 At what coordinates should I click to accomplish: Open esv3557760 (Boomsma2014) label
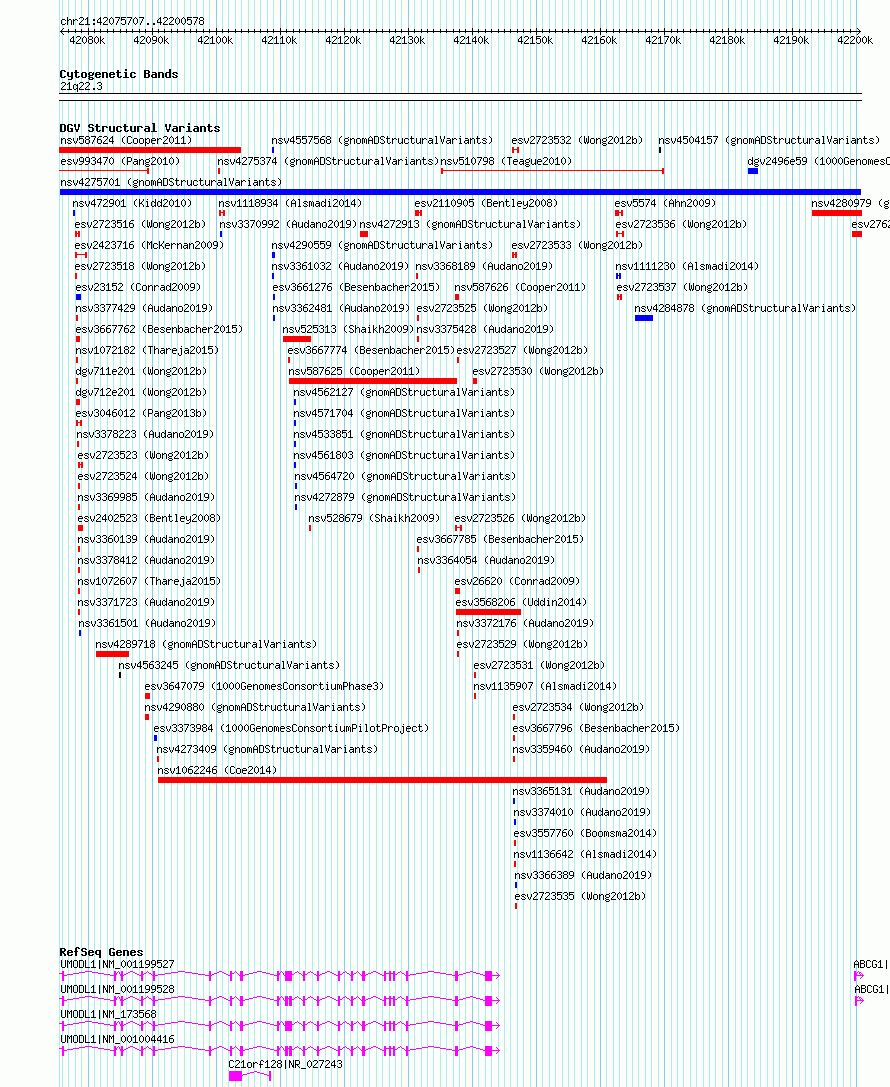(x=585, y=833)
